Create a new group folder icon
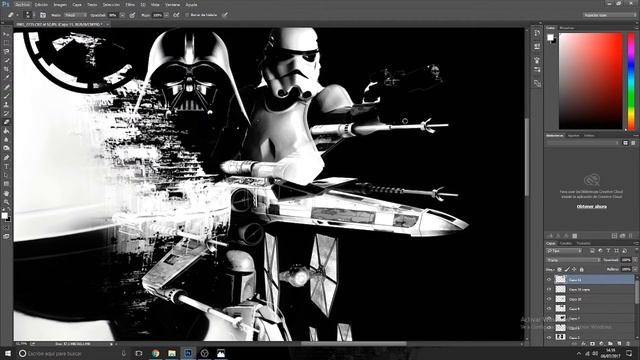 pos(610,344)
